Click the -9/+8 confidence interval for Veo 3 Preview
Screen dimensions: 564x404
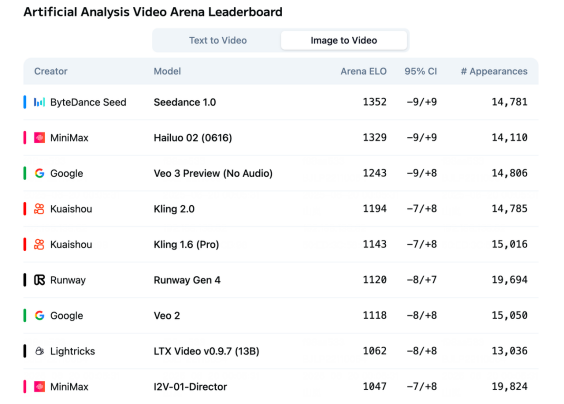[x=422, y=173]
